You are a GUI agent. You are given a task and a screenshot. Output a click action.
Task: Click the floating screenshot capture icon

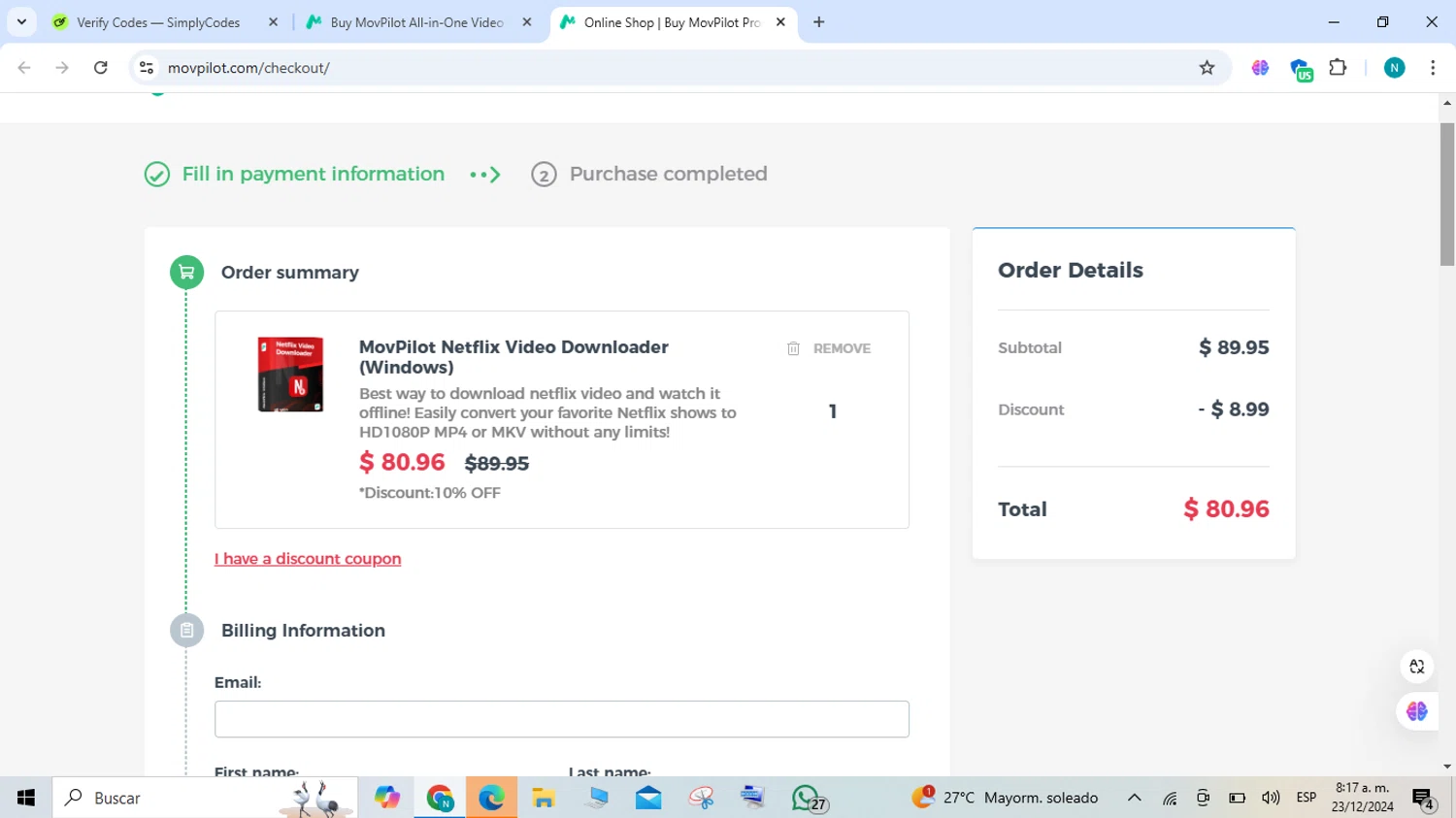(1417, 667)
